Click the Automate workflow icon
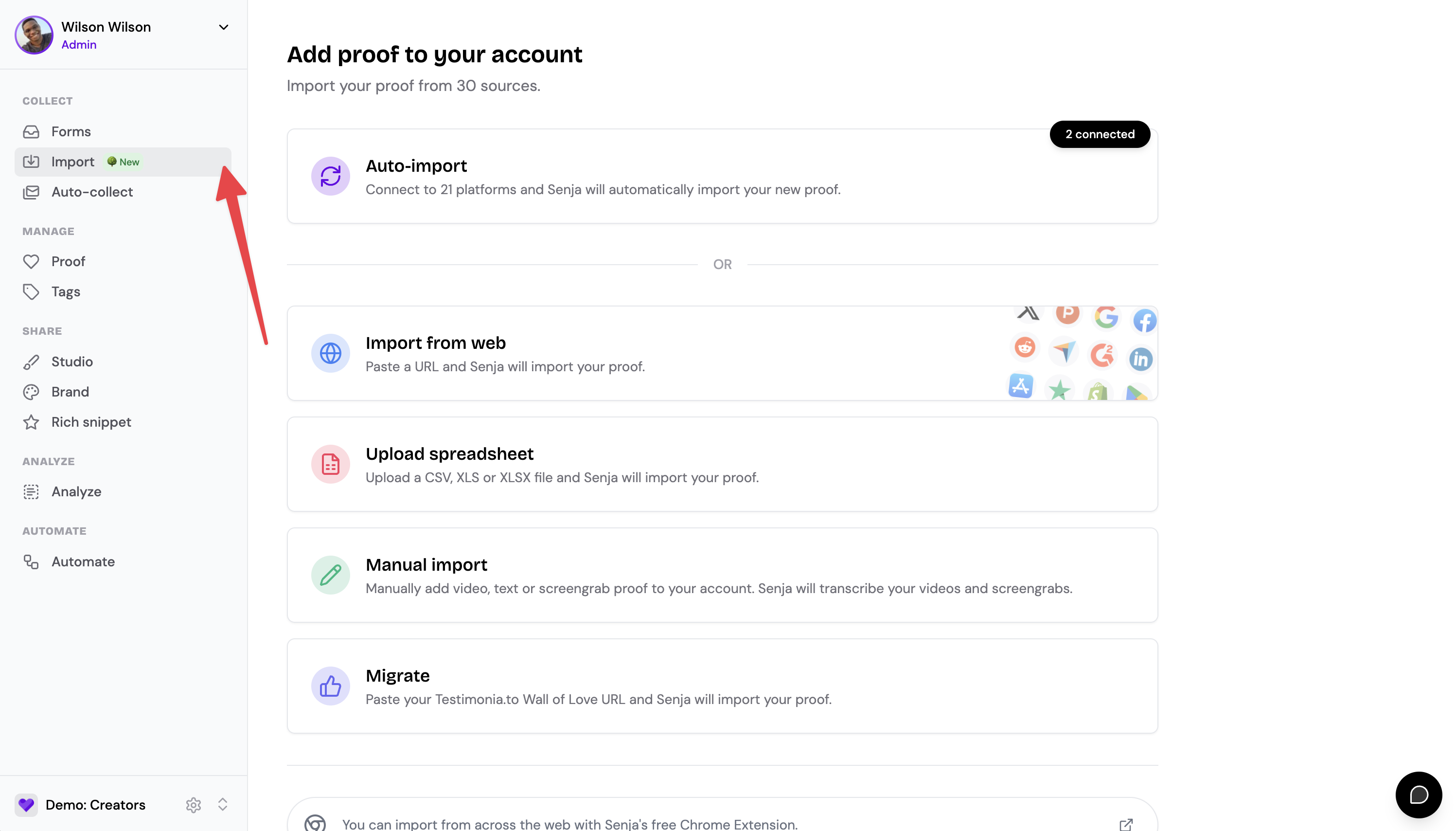The width and height of the screenshot is (1456, 831). coord(32,562)
